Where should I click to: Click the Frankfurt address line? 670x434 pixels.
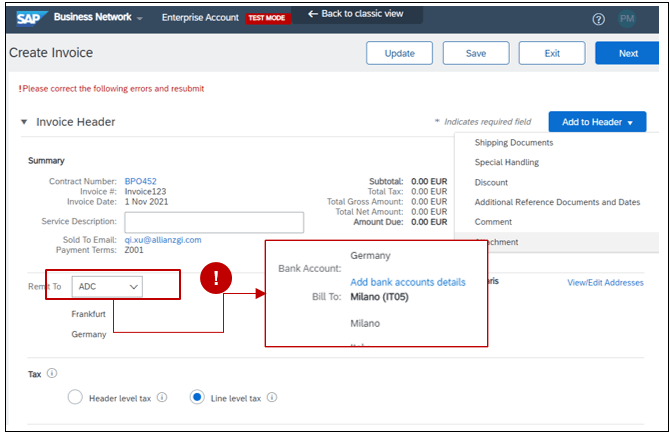88,314
